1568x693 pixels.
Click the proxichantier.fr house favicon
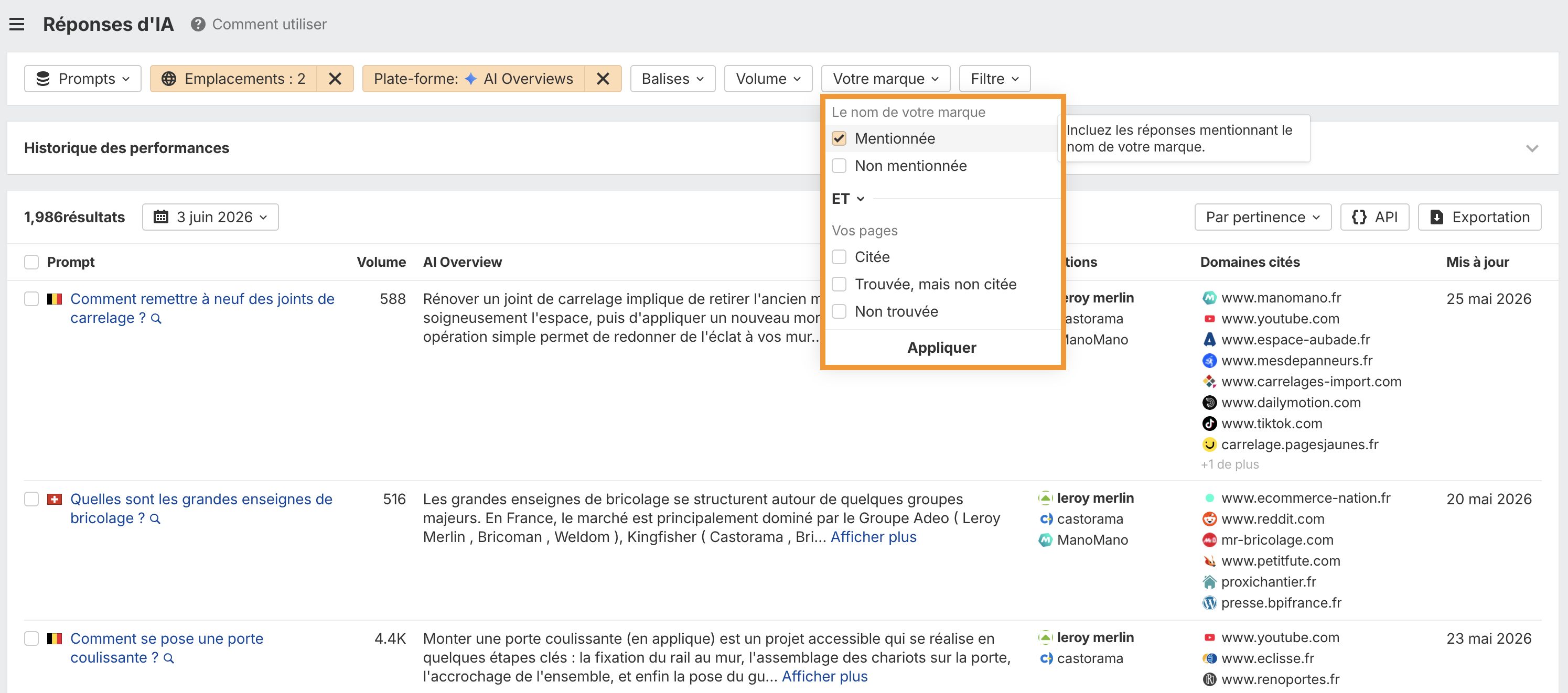(1209, 582)
